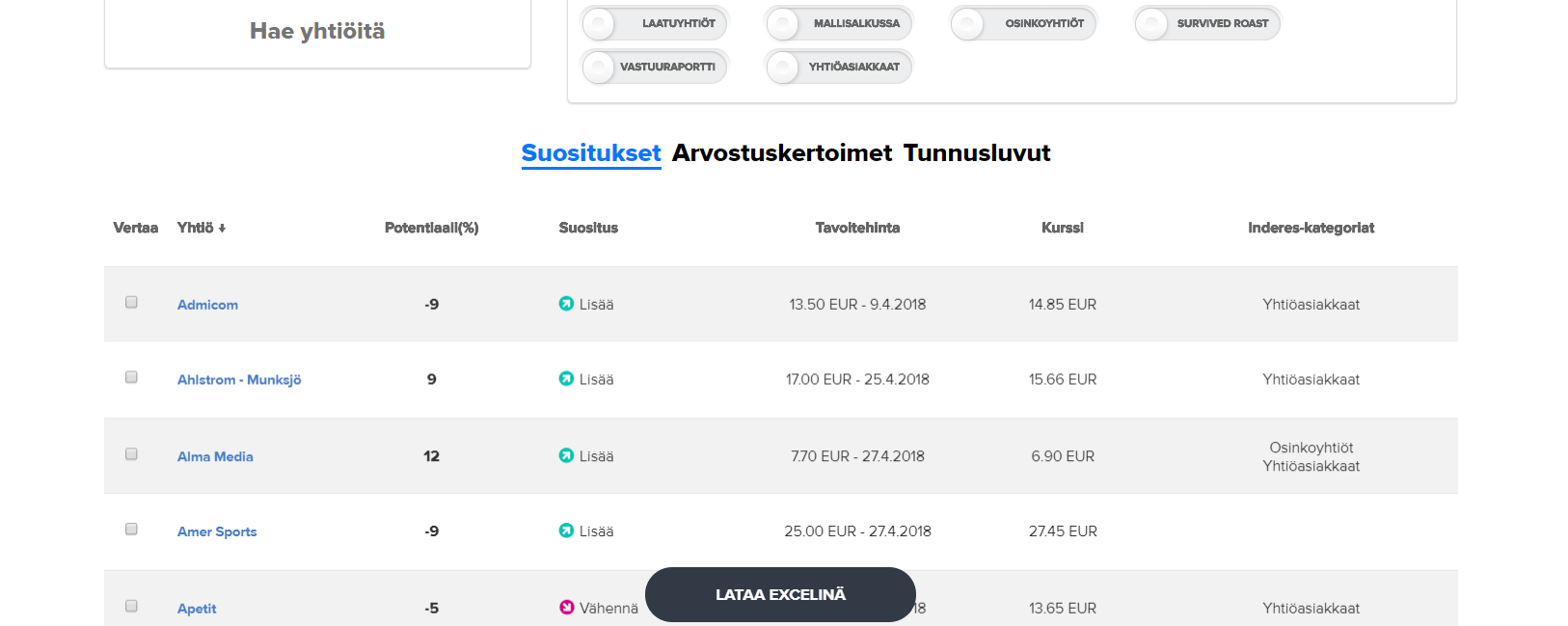Switch to the Tunnusluvut tab
1568x626 pixels.
click(x=976, y=152)
